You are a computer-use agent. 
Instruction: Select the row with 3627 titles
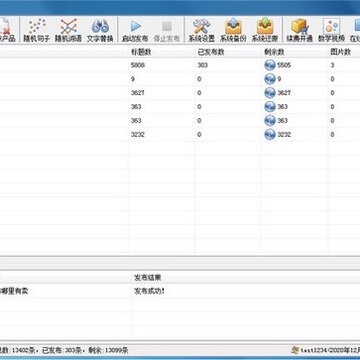click(x=180, y=93)
